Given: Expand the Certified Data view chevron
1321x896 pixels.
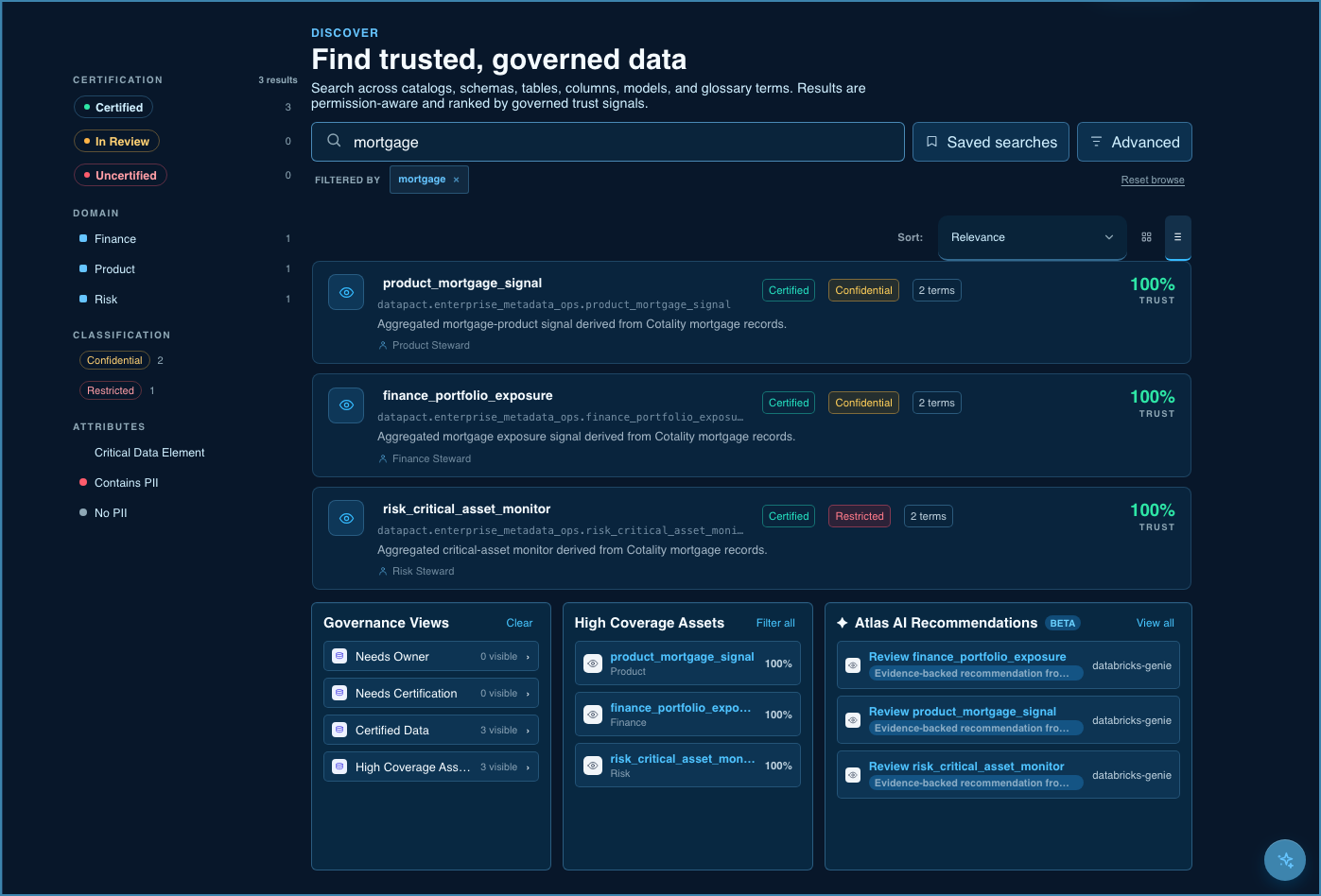Looking at the screenshot, I should click(528, 731).
